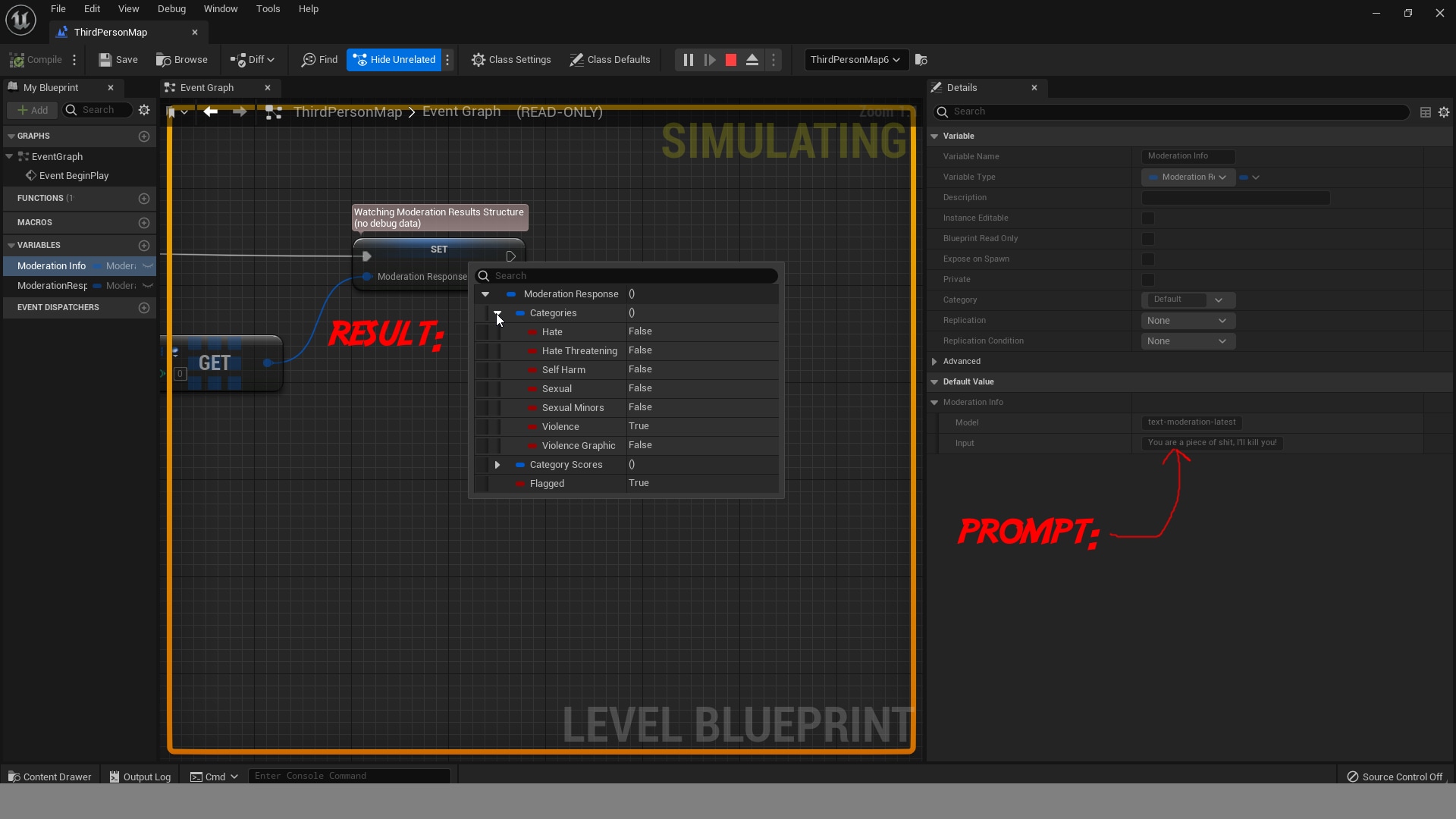Click the Find toolbar button

(x=319, y=60)
